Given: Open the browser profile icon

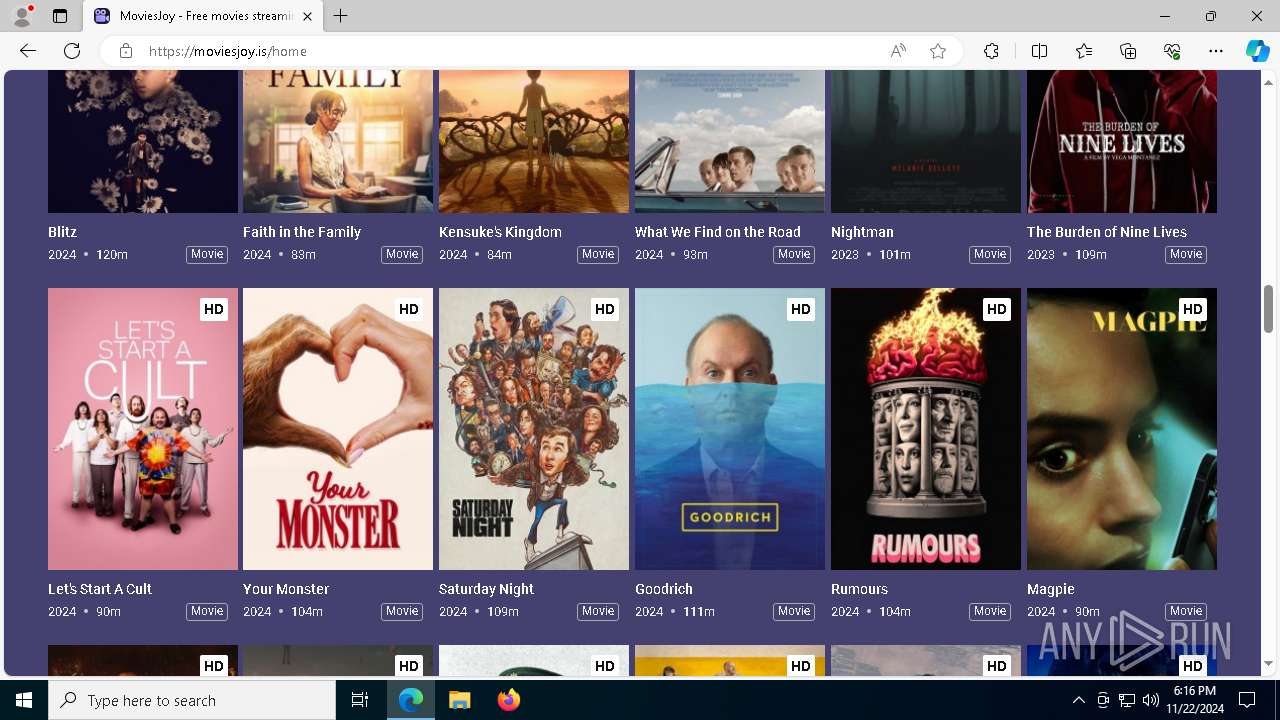Looking at the screenshot, I should (22, 16).
